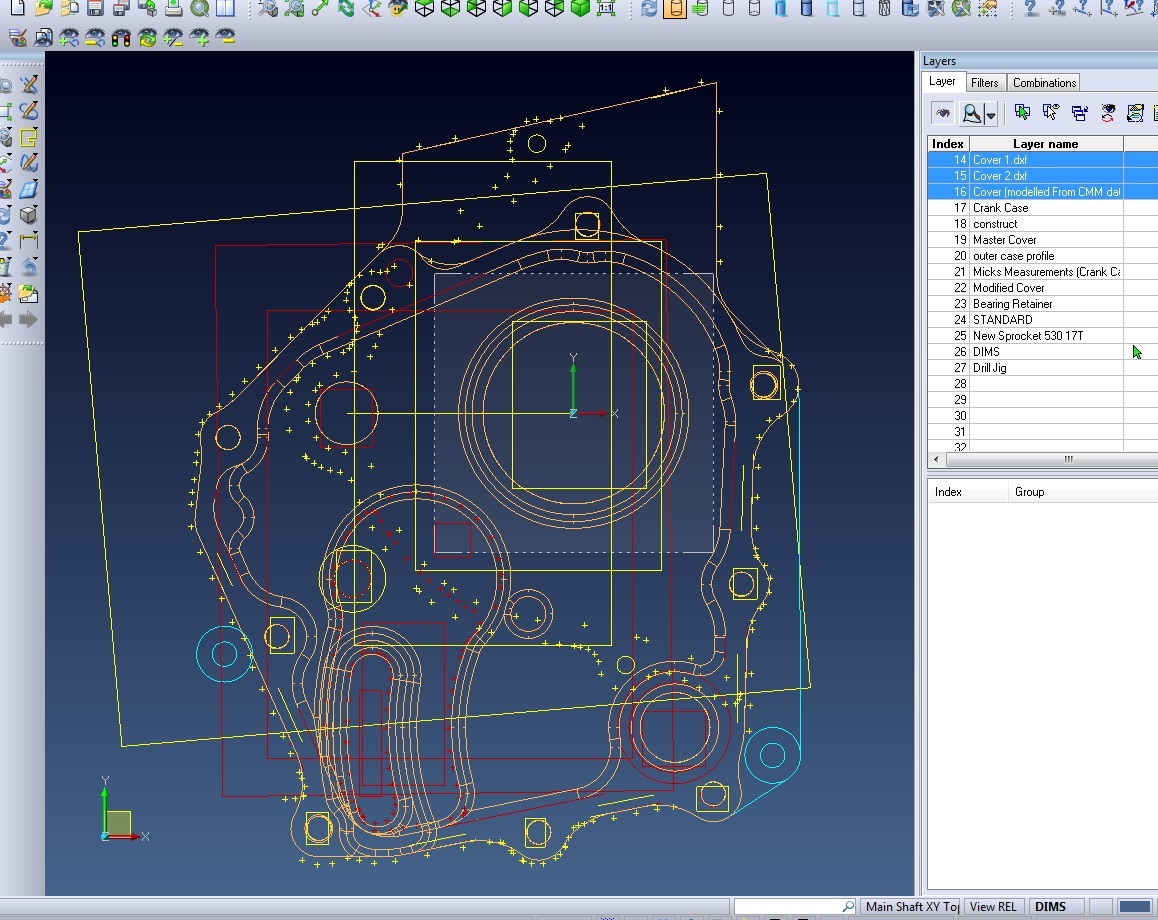Open the magnifier search dropdown arrow
The image size is (1158, 920).
tap(990, 114)
